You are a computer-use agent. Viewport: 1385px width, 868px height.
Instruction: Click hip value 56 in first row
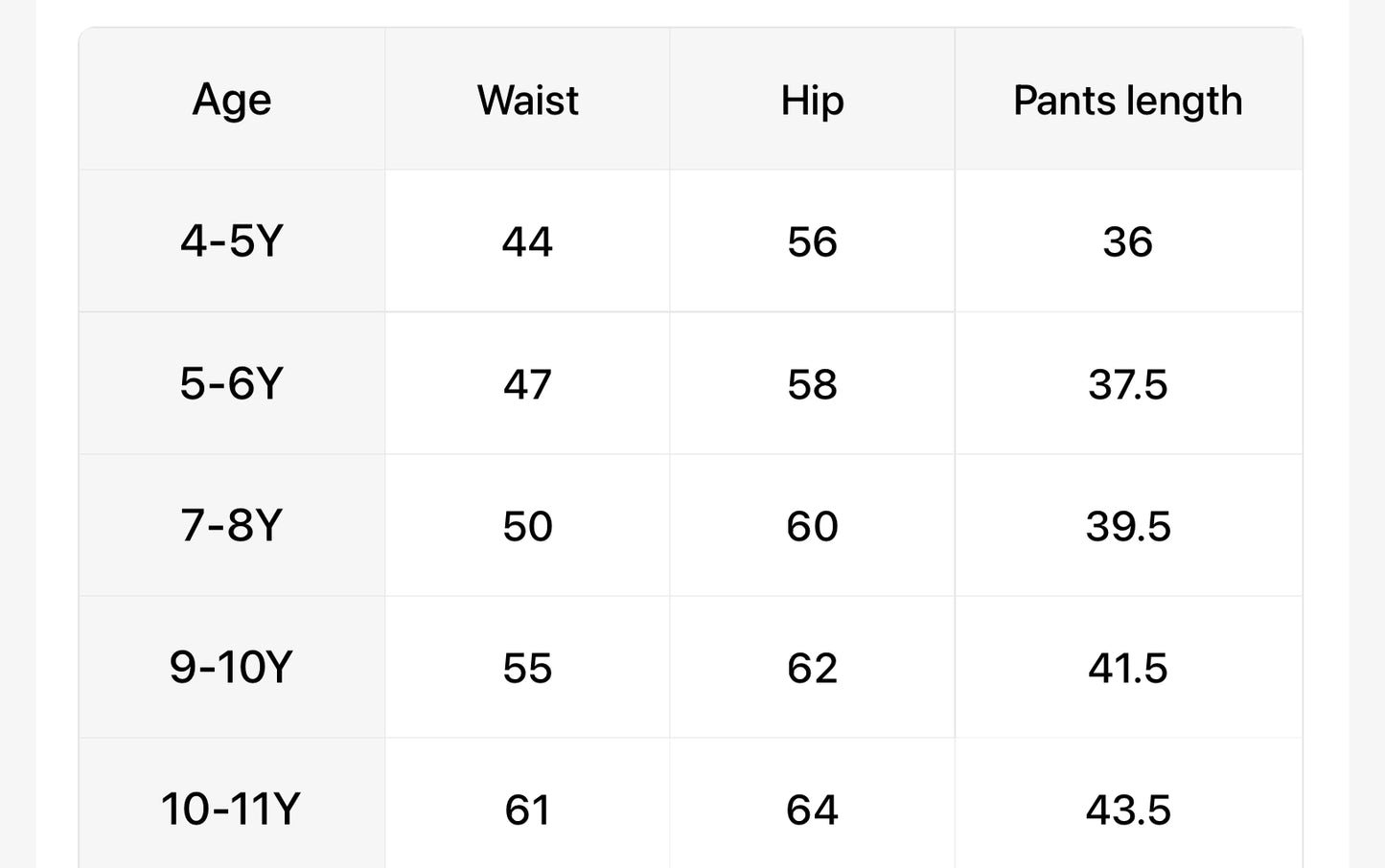tap(812, 241)
